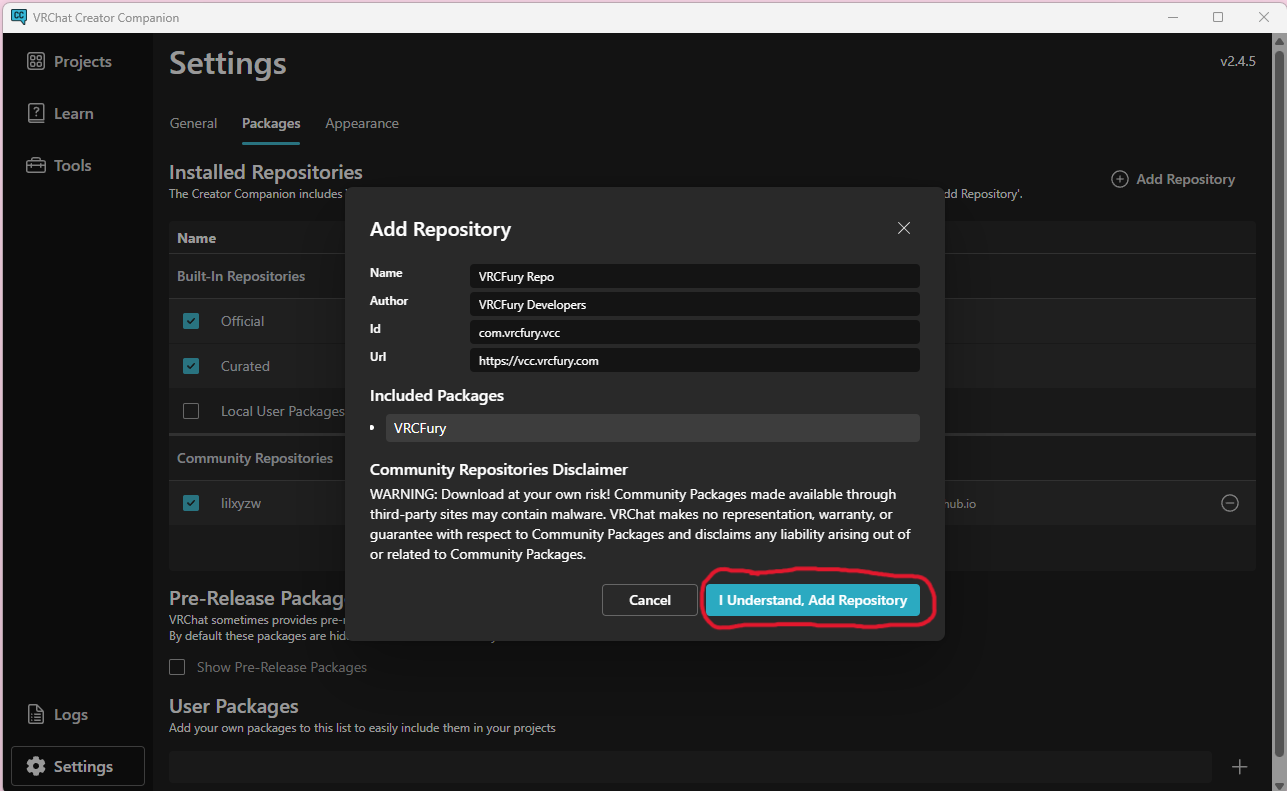1287x791 pixels.
Task: Click the User Packages heading
Action: [x=234, y=707]
